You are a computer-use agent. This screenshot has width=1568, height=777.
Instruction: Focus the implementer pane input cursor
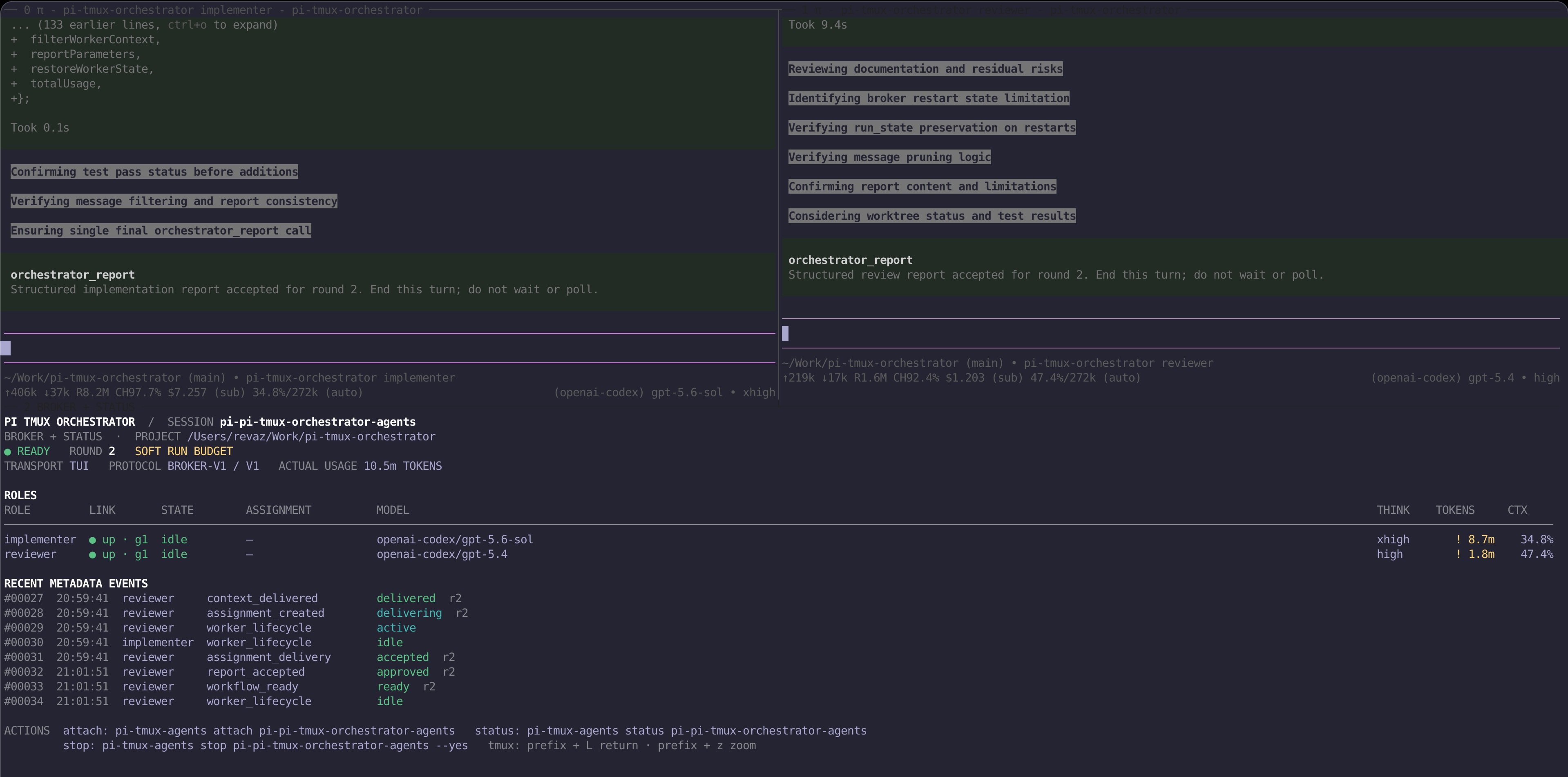(x=5, y=348)
